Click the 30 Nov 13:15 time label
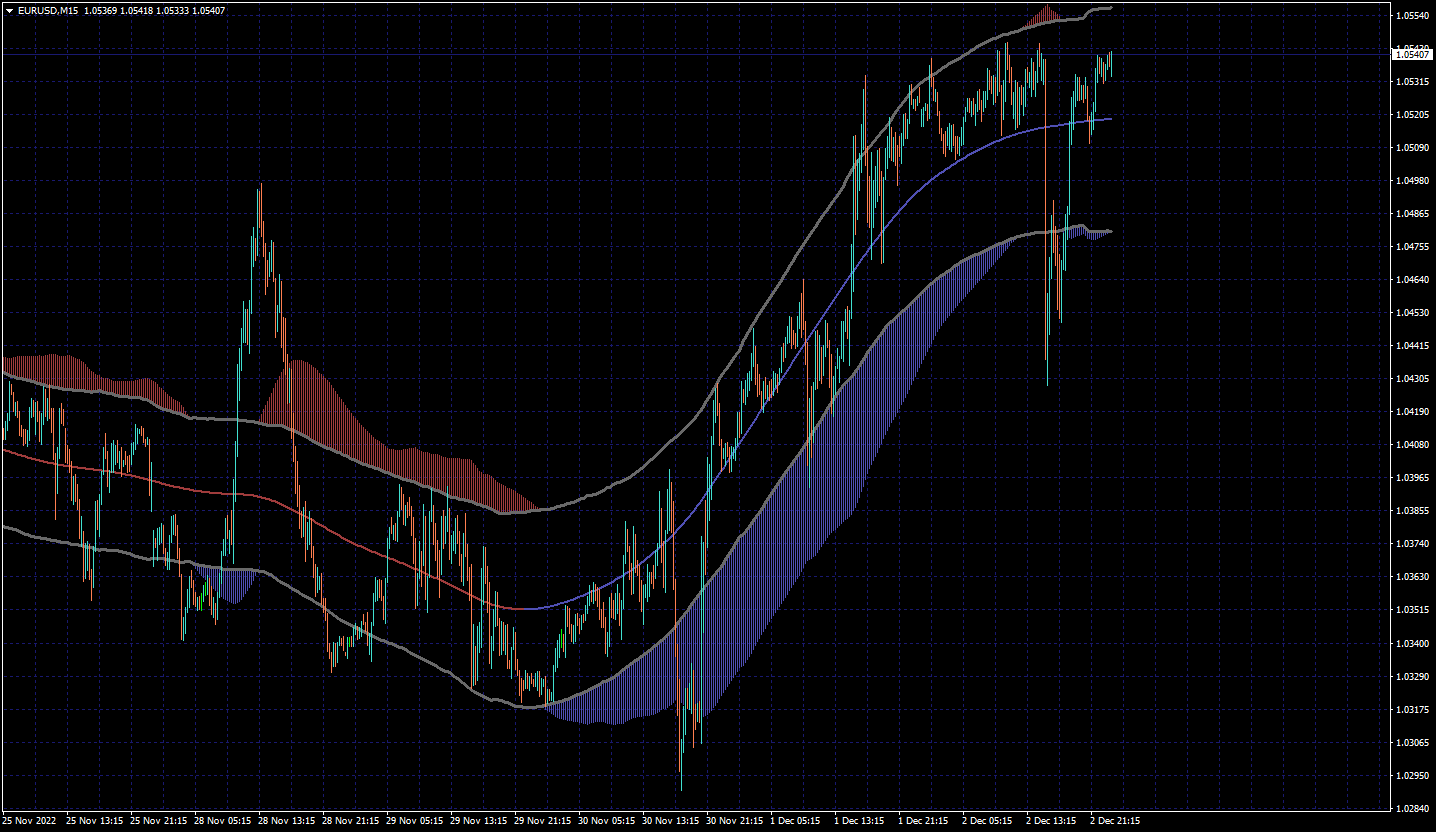 (x=670, y=821)
